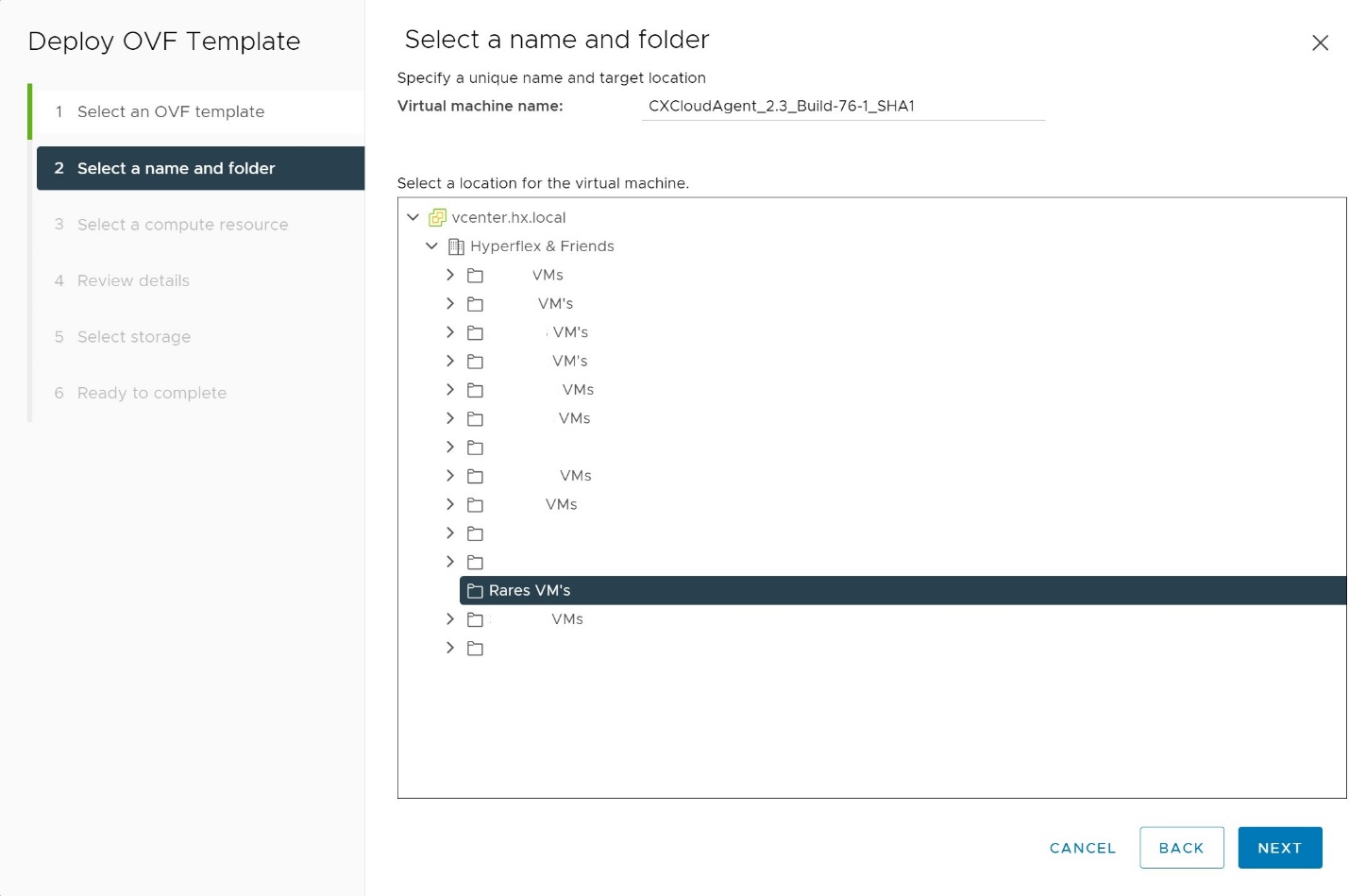Expand the first folder under Hyperflex & Friends
Viewport: 1349px width, 896px height.
click(450, 275)
